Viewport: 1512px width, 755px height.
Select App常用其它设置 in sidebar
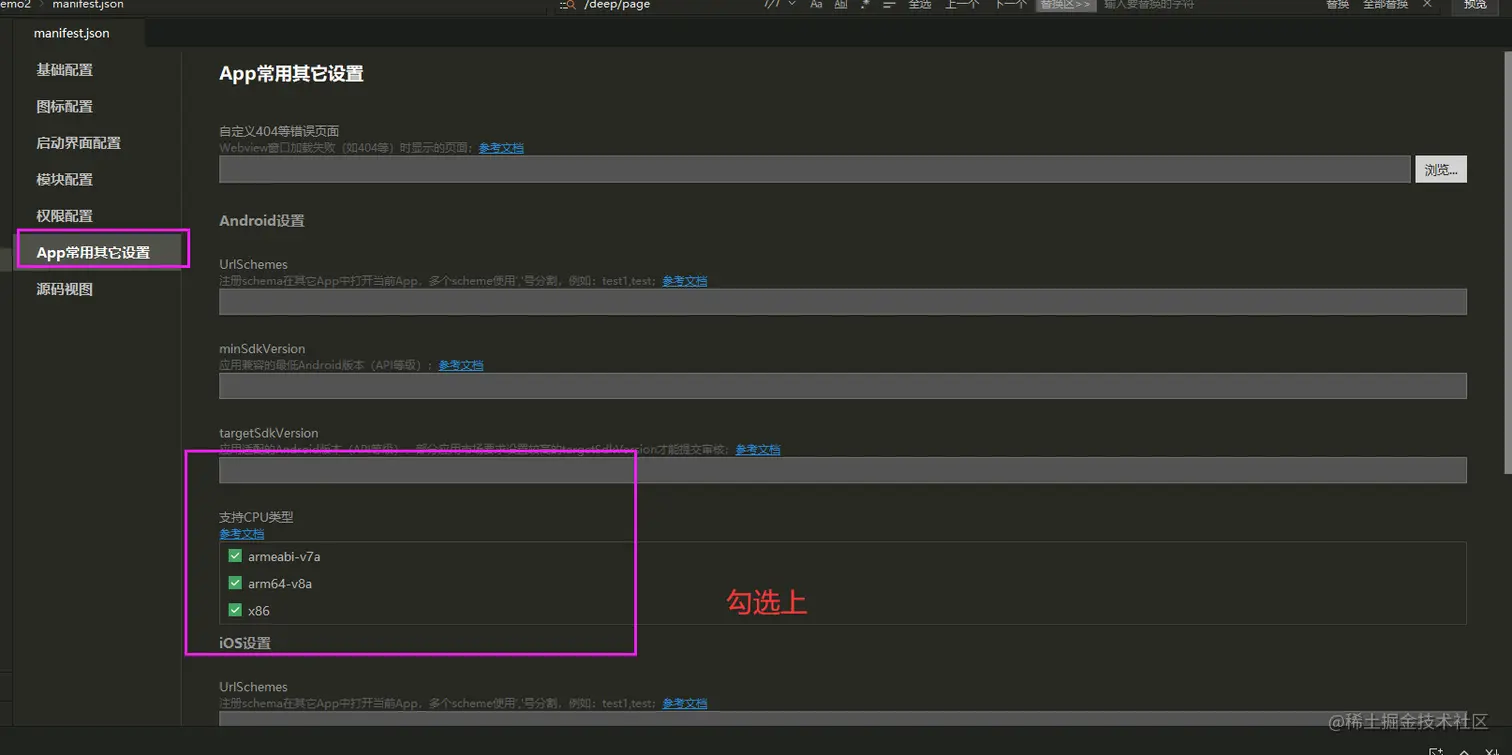pyautogui.click(x=93, y=252)
